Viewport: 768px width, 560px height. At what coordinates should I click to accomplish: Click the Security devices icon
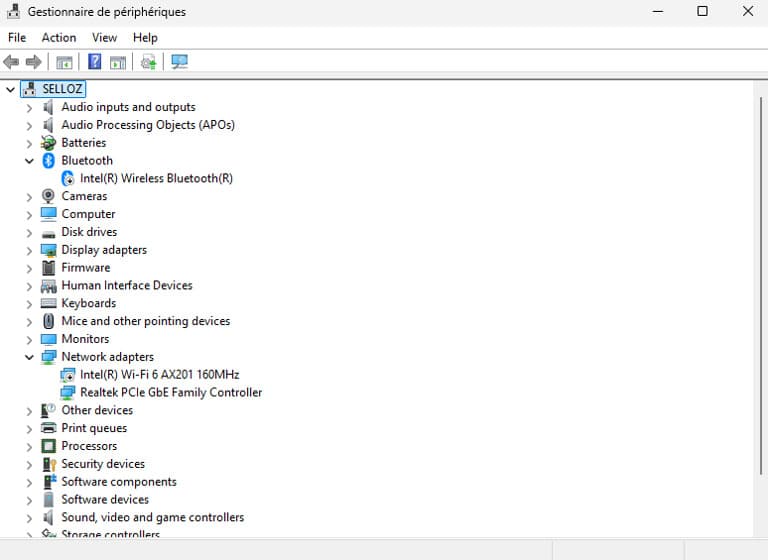(49, 464)
